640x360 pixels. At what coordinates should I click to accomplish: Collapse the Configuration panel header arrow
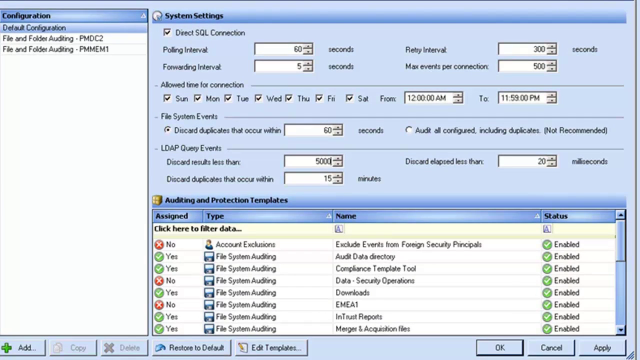pyautogui.click(x=143, y=16)
